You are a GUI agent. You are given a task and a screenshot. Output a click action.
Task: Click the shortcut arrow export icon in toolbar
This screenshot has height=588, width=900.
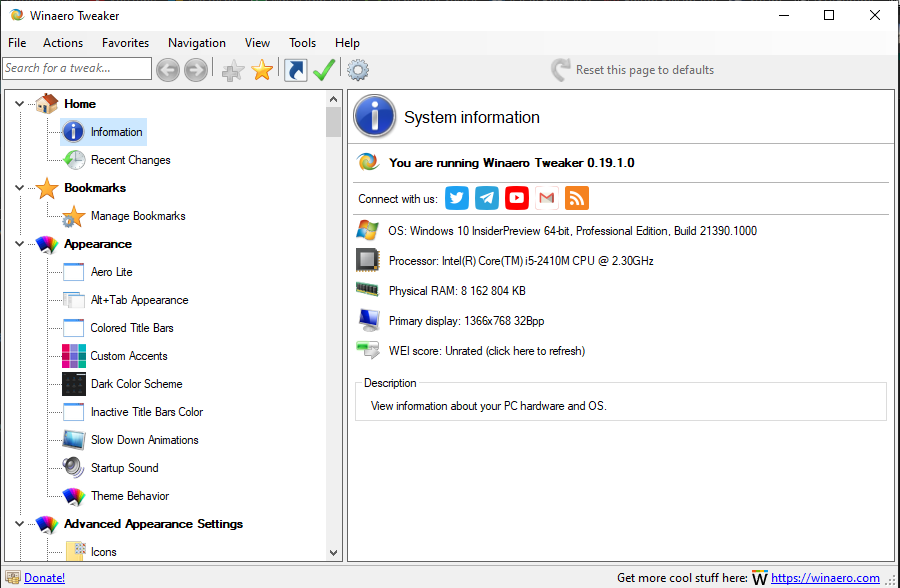pyautogui.click(x=296, y=70)
